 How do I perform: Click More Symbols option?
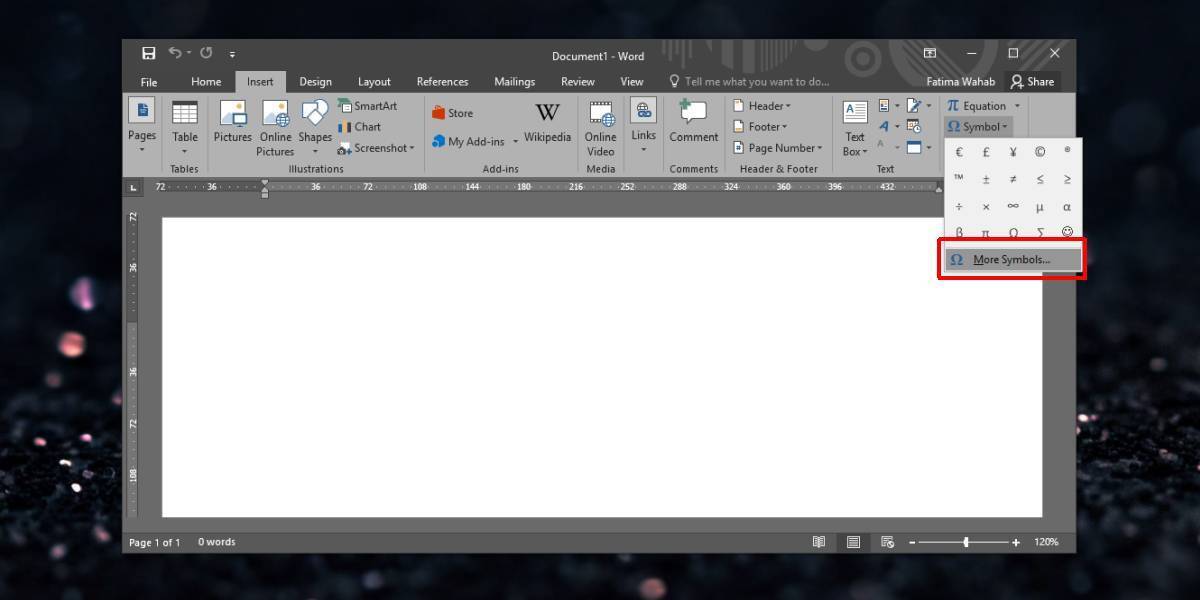pos(1011,260)
